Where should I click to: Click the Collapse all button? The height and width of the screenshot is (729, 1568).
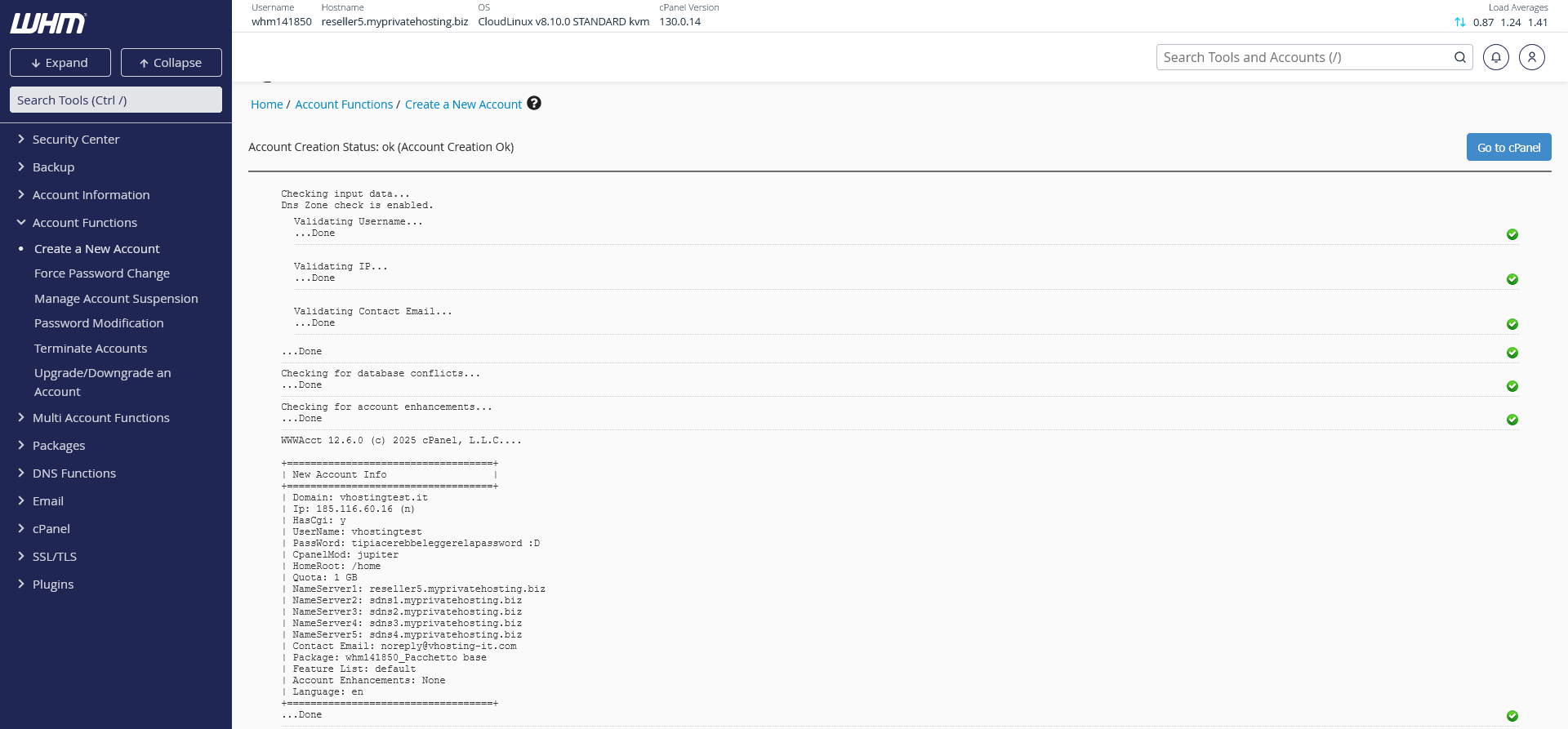(171, 63)
